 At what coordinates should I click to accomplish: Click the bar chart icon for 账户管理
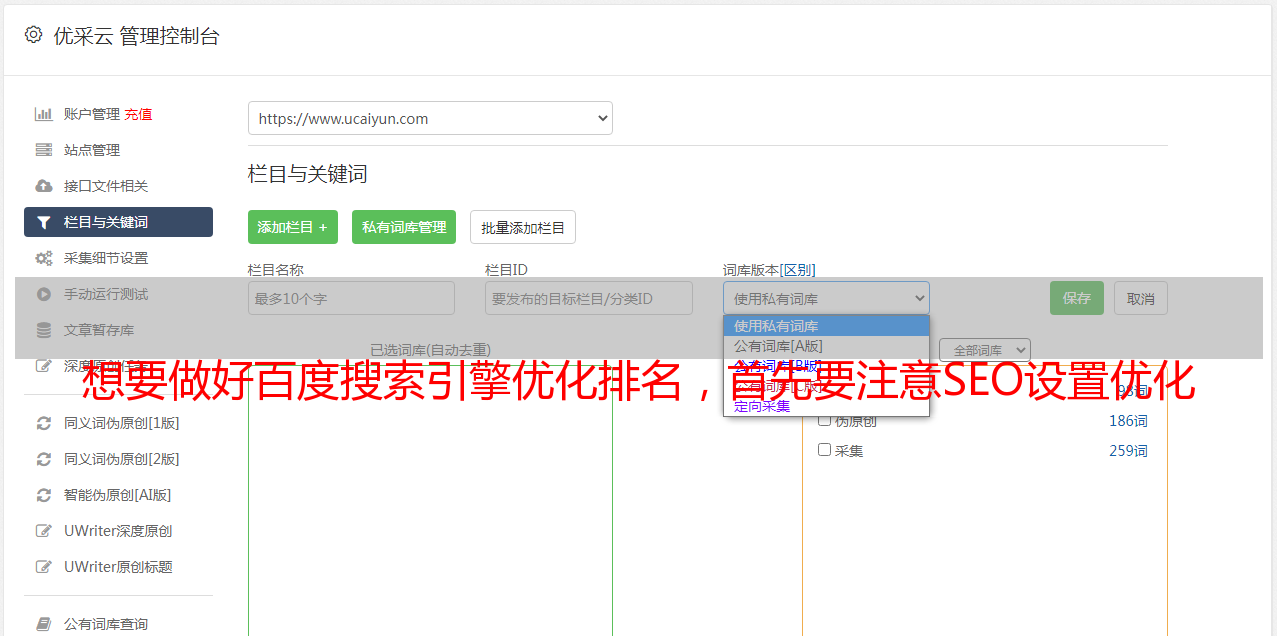[x=43, y=114]
